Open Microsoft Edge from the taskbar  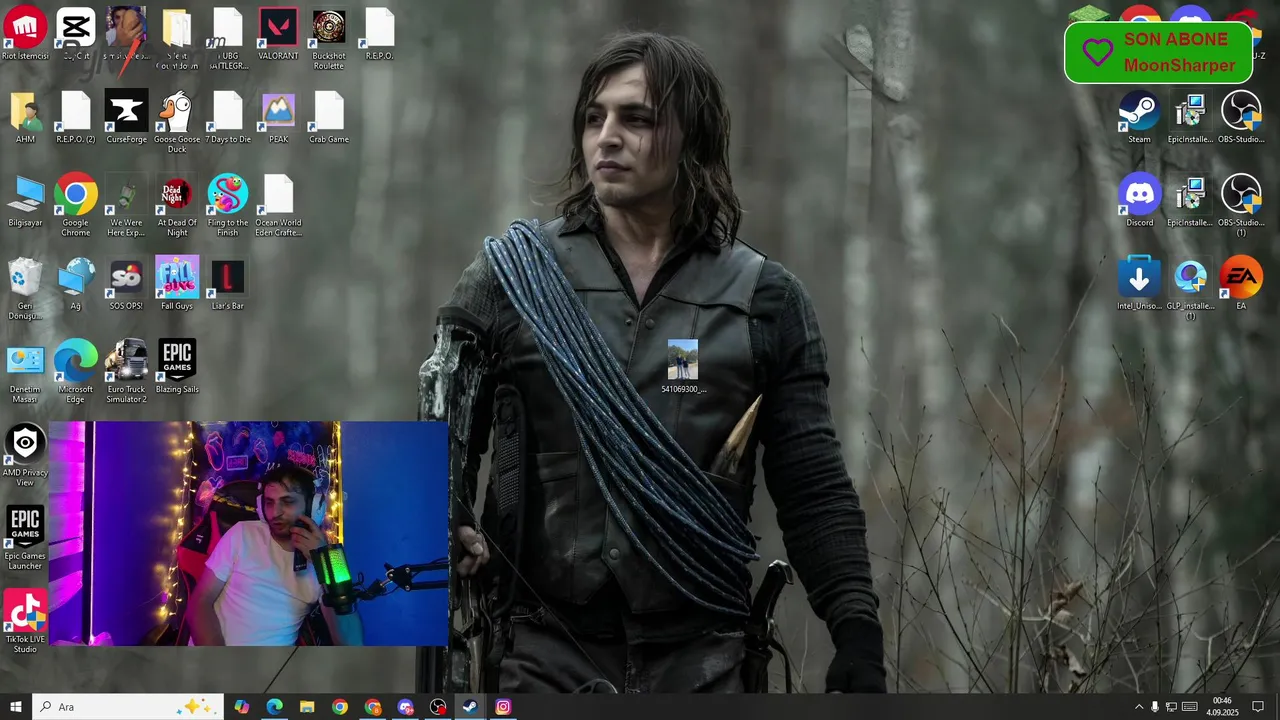[274, 707]
